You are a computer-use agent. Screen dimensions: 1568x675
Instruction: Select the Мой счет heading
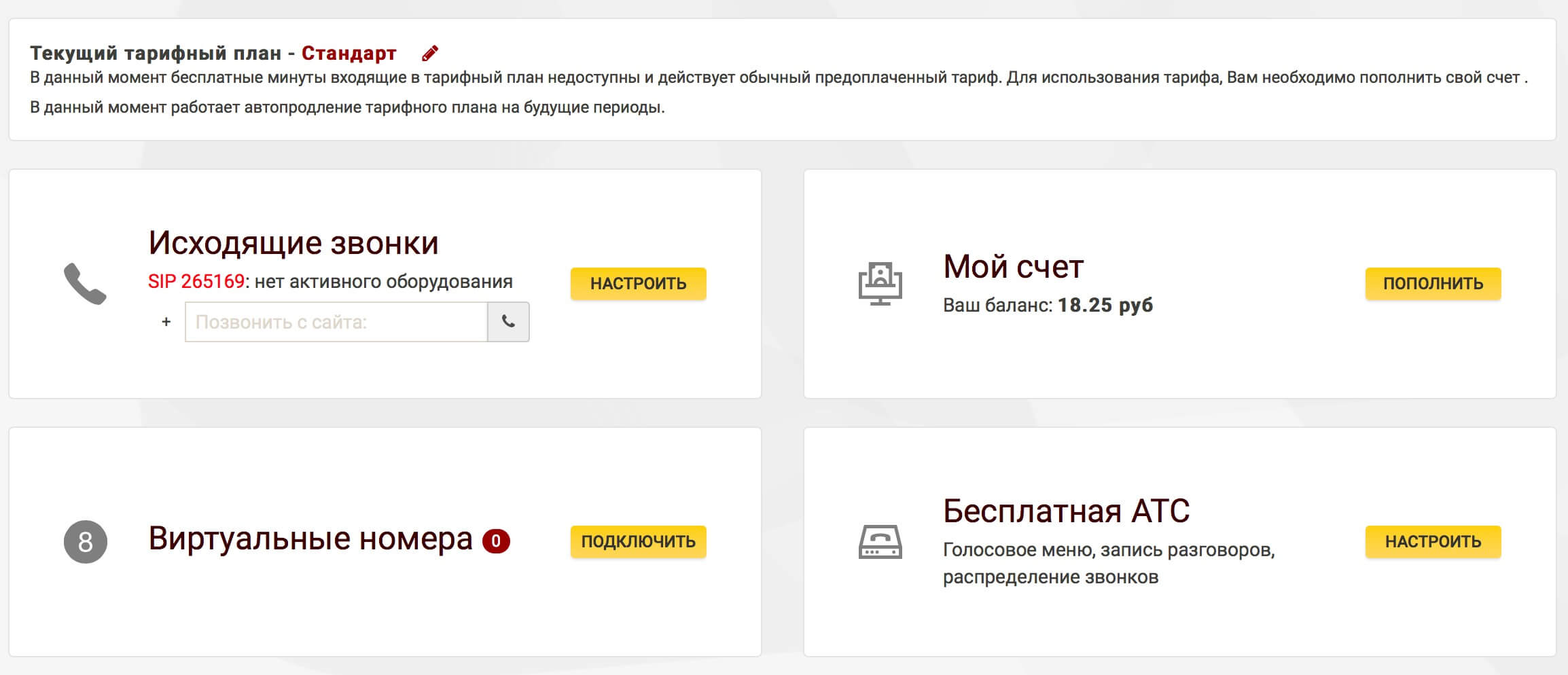1013,267
